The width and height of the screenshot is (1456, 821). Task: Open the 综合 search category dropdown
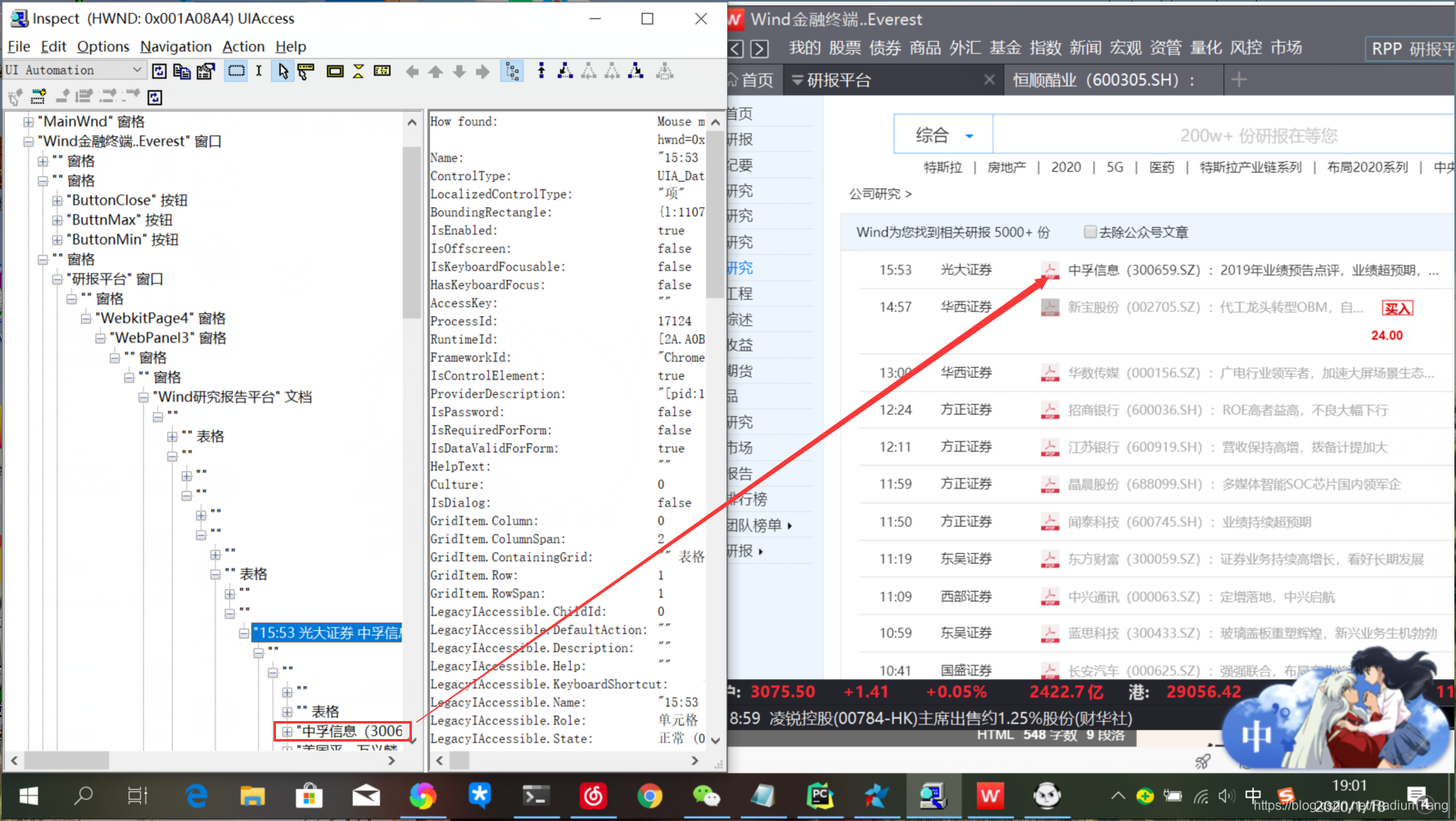pyautogui.click(x=943, y=135)
